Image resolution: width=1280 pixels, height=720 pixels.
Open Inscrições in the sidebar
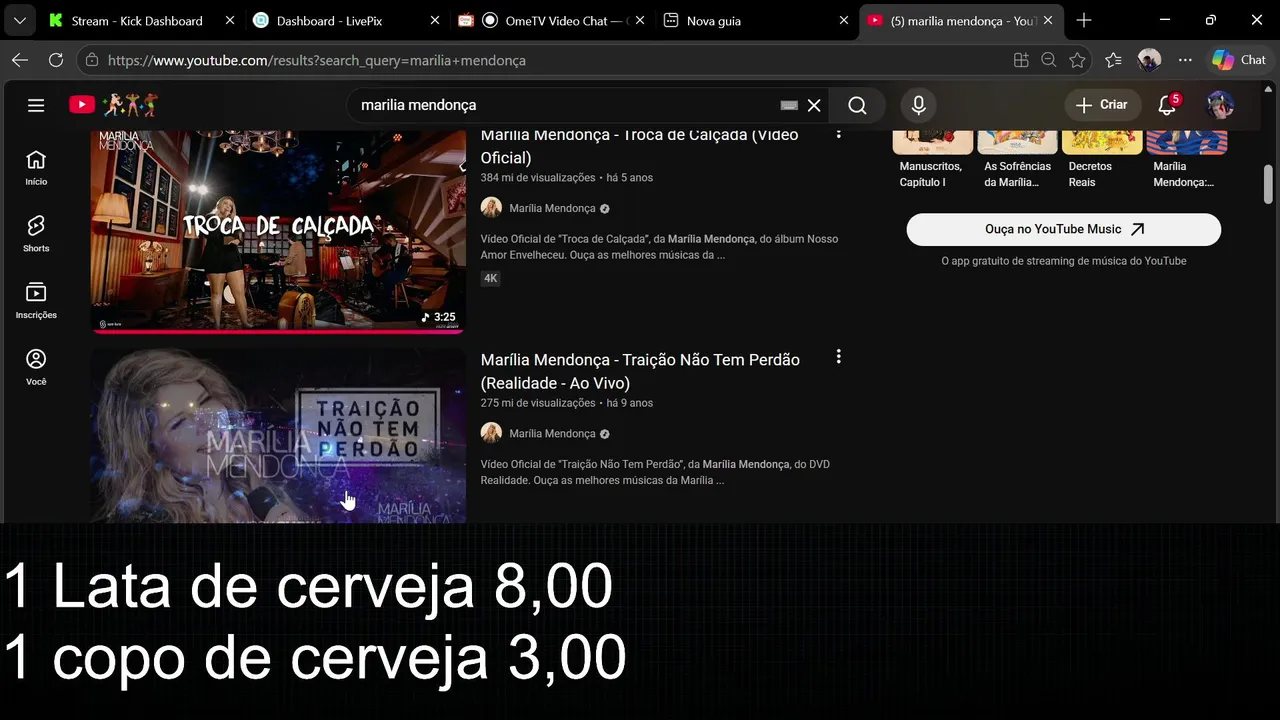pos(36,301)
